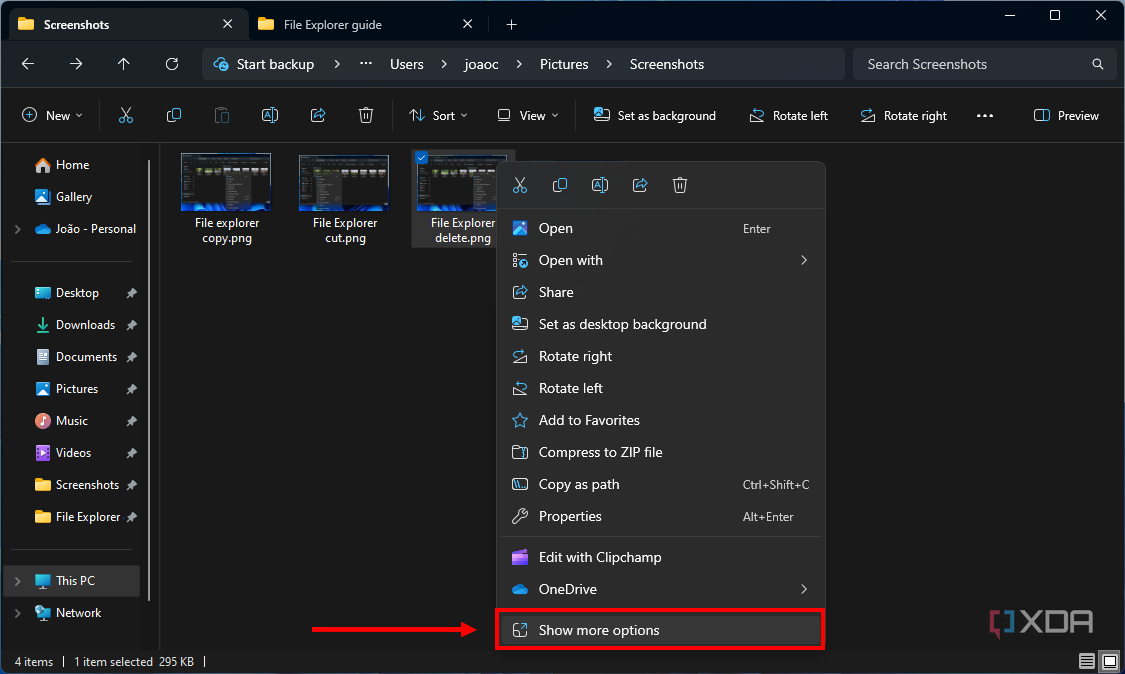This screenshot has height=674, width=1125.
Task: Expand This PC in the navigation pane
Action: coord(18,581)
